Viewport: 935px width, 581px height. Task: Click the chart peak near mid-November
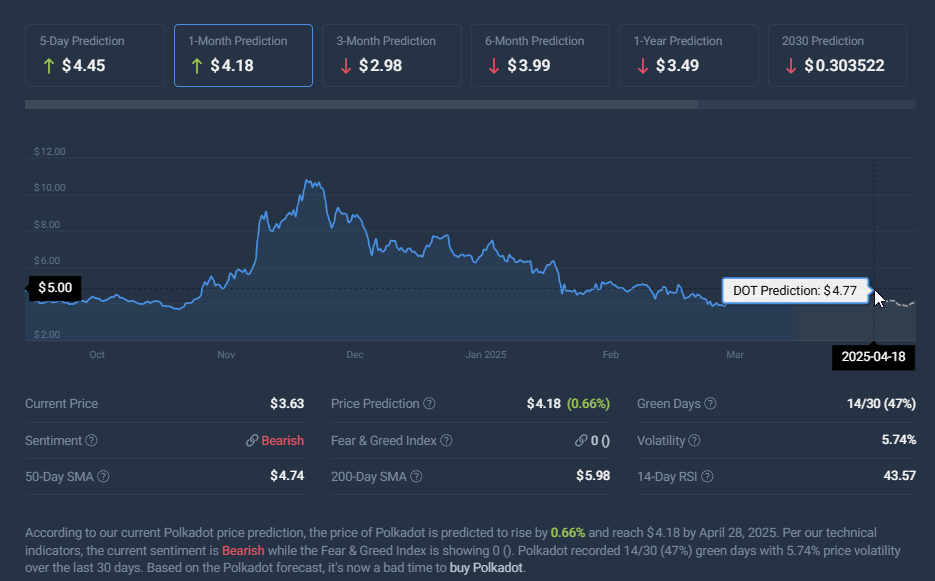tap(308, 182)
